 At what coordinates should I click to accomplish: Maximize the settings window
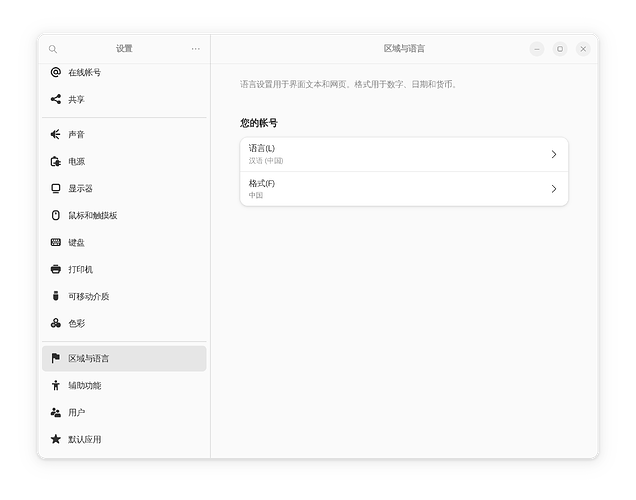click(x=560, y=49)
